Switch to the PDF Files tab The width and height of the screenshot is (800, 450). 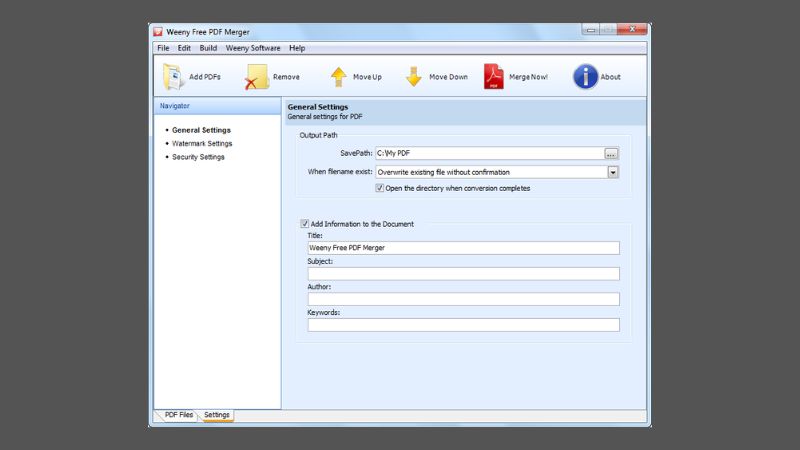coord(178,415)
